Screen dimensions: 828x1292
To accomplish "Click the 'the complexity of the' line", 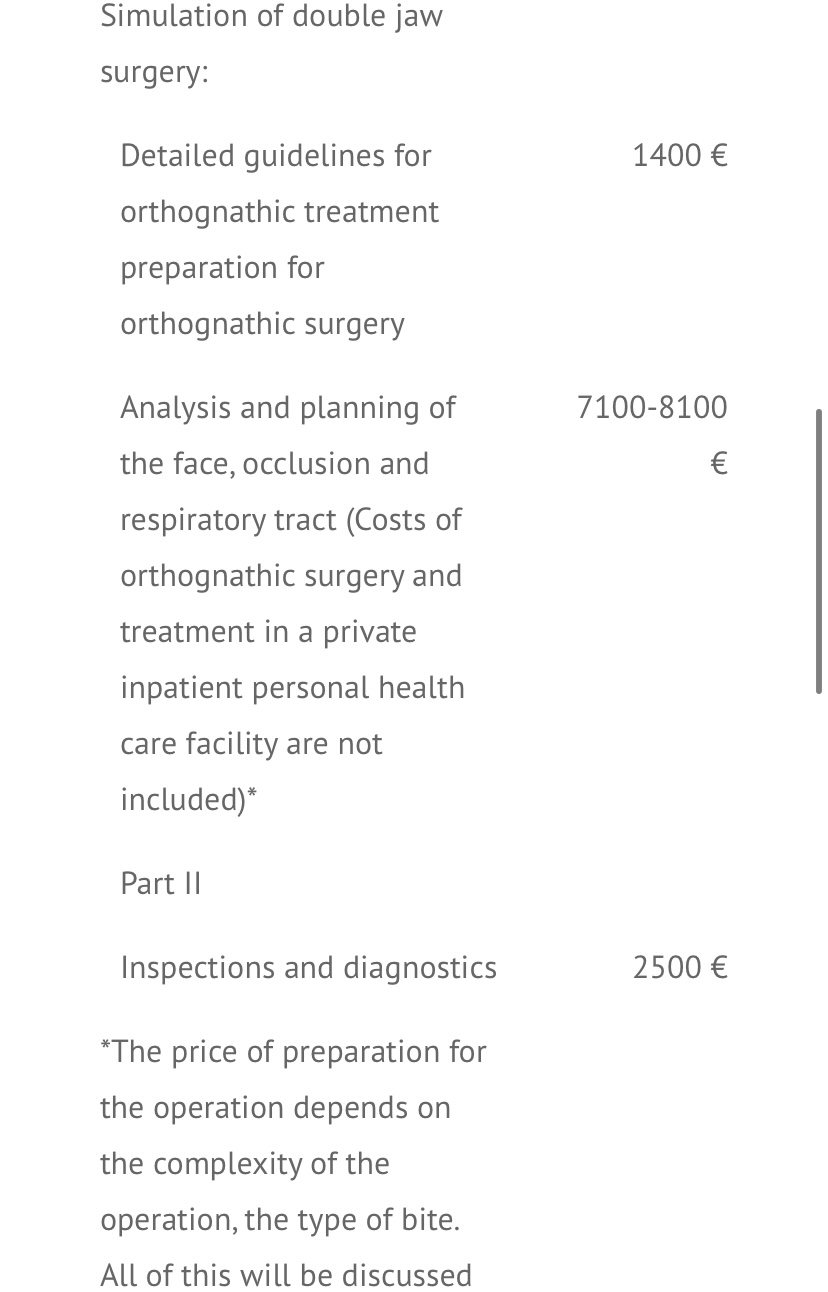I will [x=245, y=1164].
